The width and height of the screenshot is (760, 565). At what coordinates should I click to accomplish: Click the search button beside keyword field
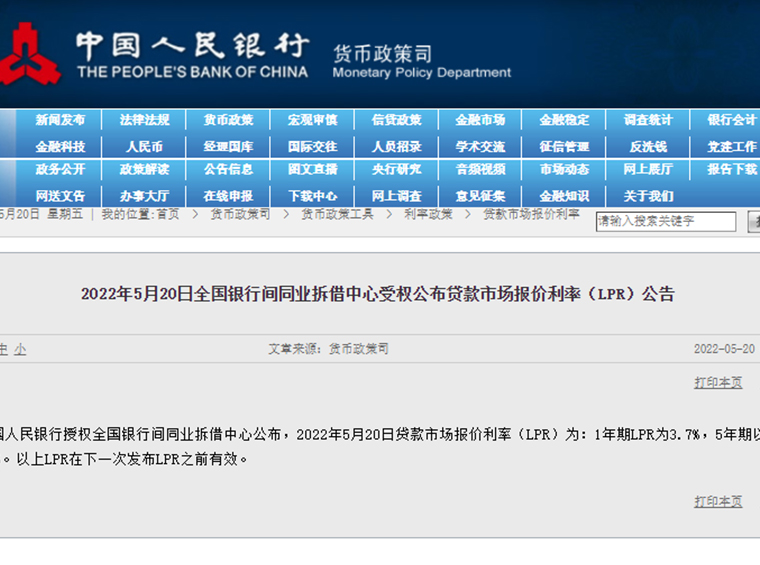point(754,221)
